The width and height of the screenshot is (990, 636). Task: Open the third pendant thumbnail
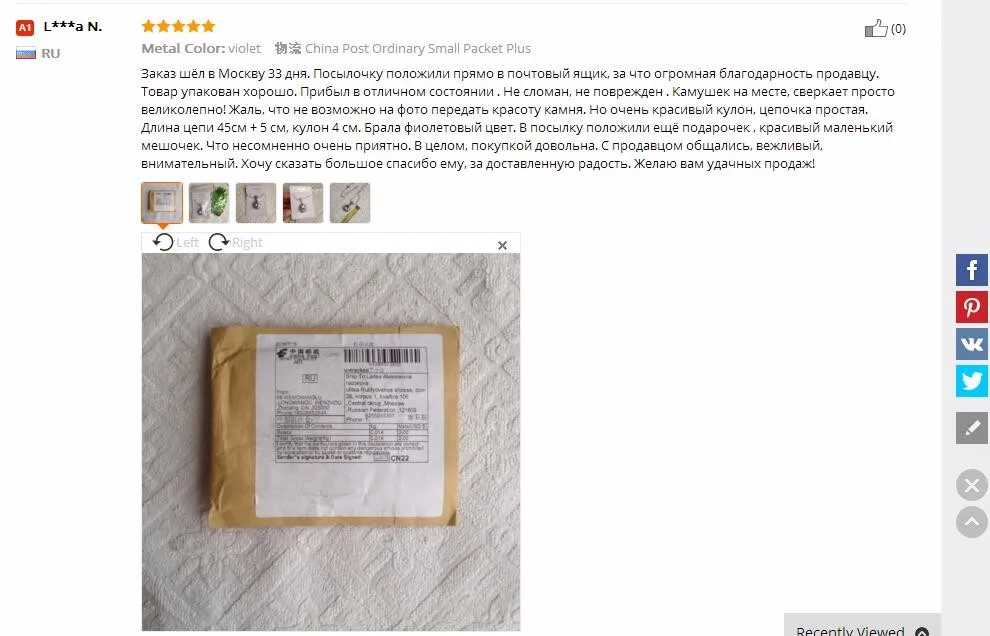[x=256, y=203]
